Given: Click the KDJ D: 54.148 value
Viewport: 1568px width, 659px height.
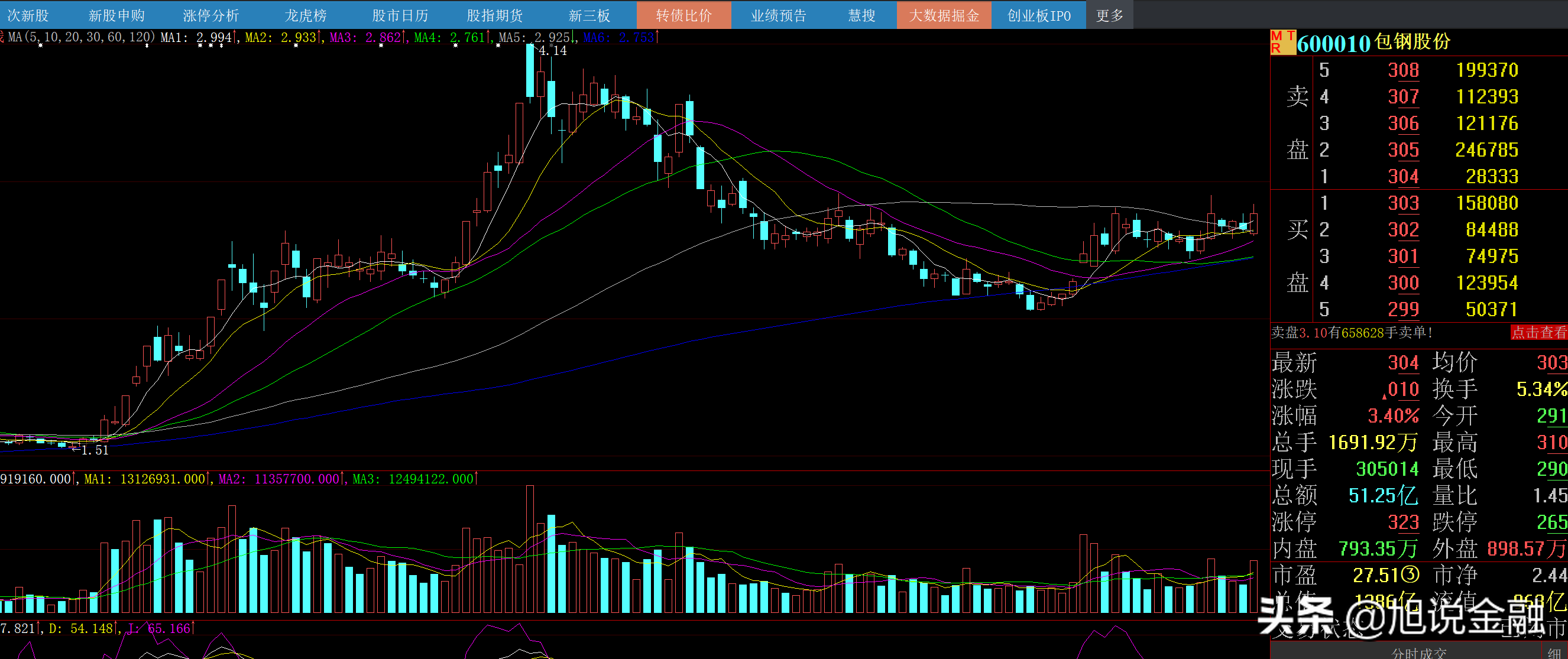Looking at the screenshot, I should coord(83,628).
